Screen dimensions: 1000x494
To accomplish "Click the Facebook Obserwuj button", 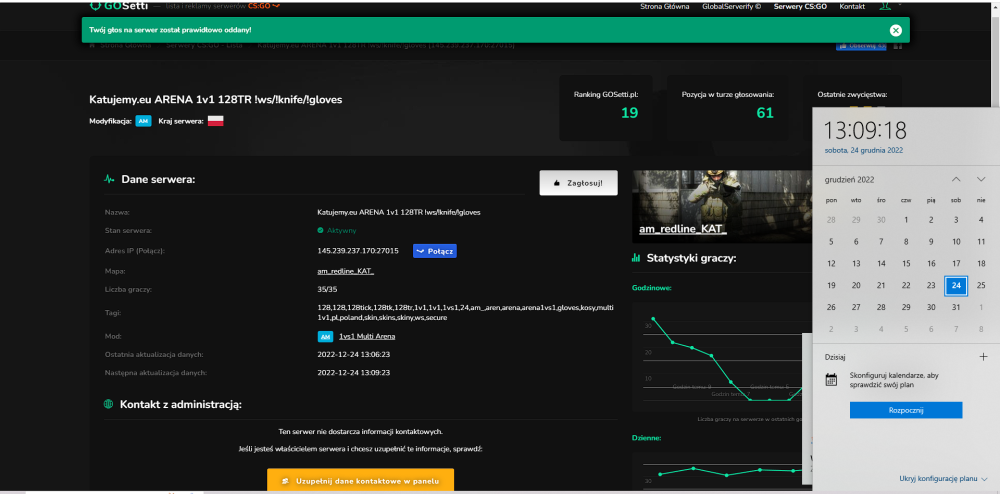I will point(861,46).
